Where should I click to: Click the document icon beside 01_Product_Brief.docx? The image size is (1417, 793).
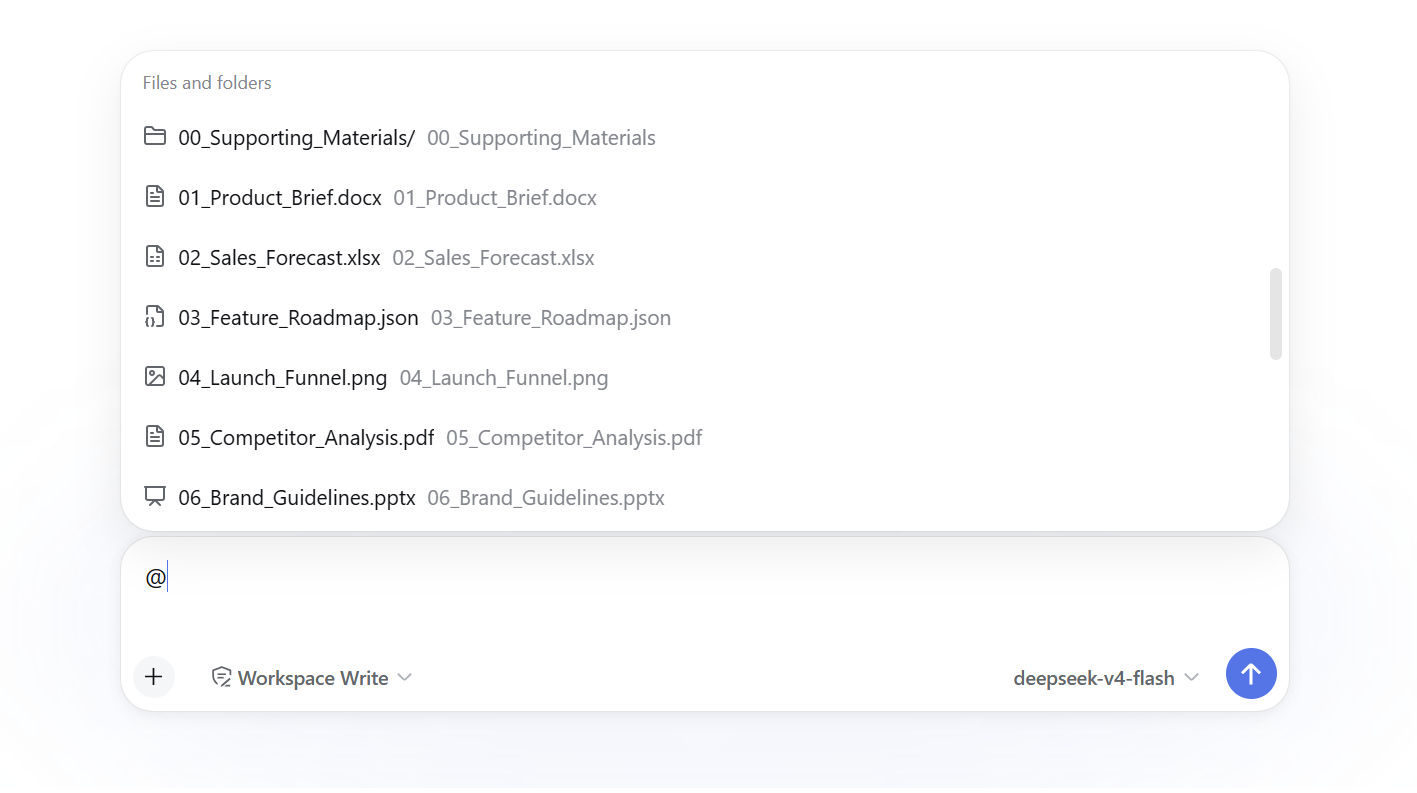tap(154, 196)
